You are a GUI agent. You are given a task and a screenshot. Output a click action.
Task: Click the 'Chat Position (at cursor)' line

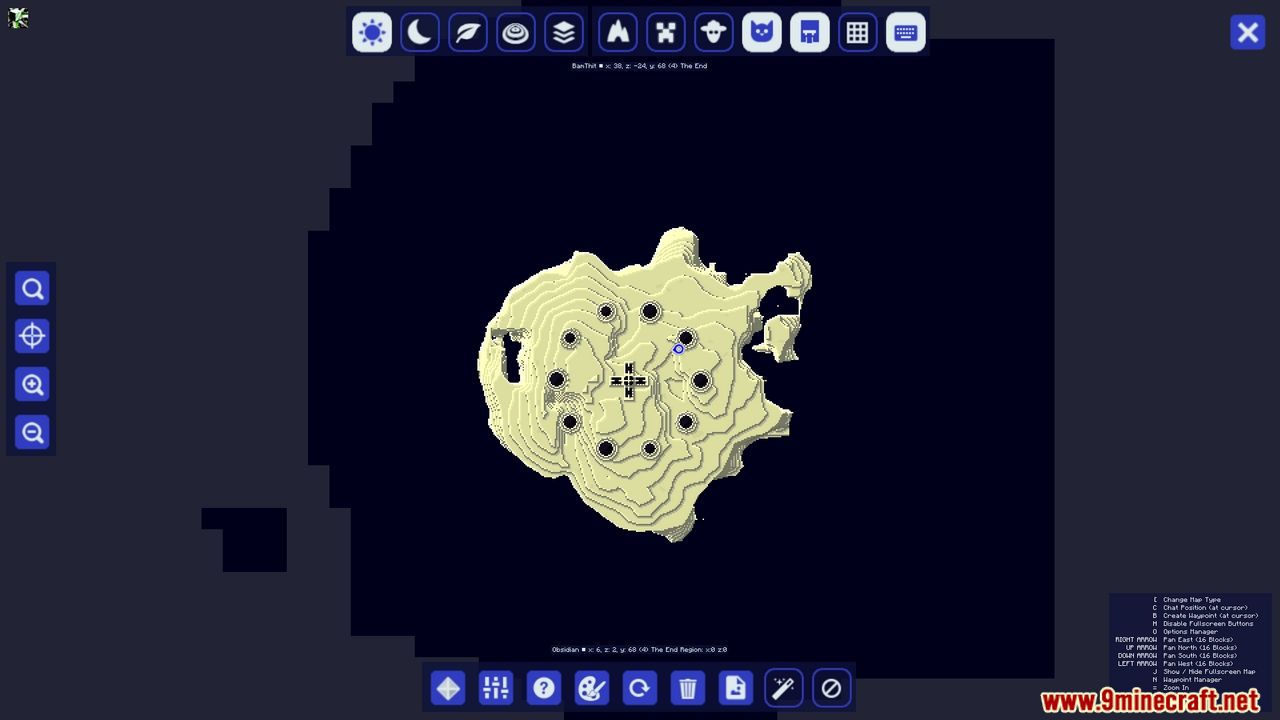tap(1205, 608)
